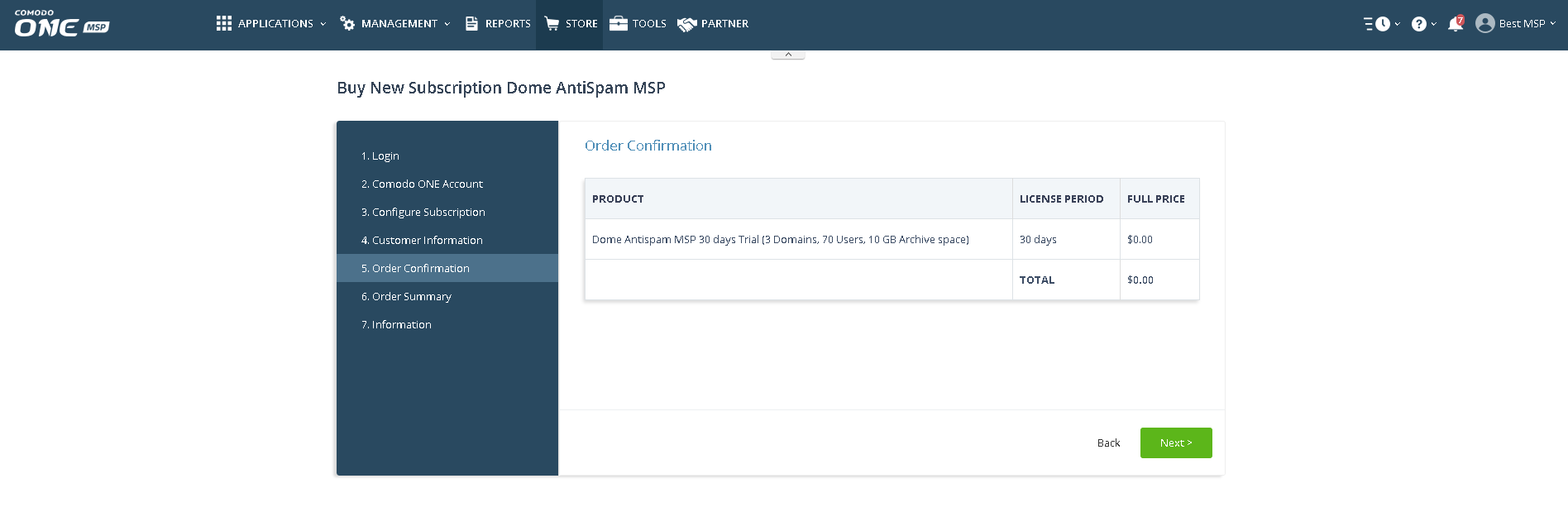Click the Store shopping cart icon
Screen dimensions: 1568x531
click(552, 23)
